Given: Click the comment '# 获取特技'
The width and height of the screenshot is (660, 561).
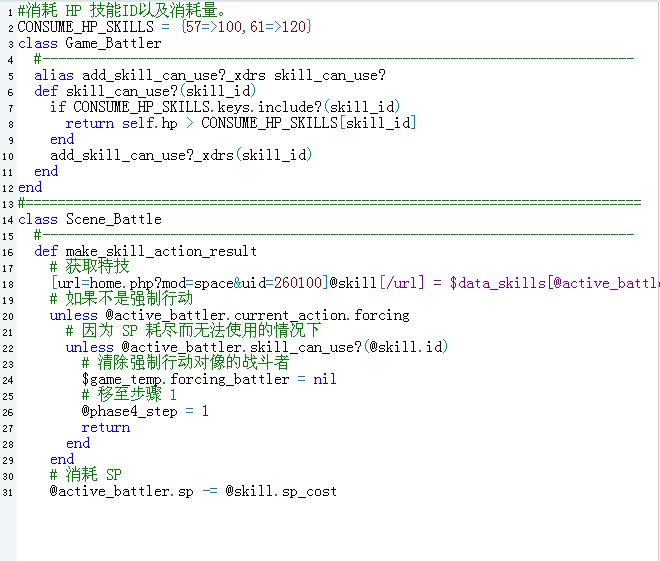Looking at the screenshot, I should click(90, 267).
